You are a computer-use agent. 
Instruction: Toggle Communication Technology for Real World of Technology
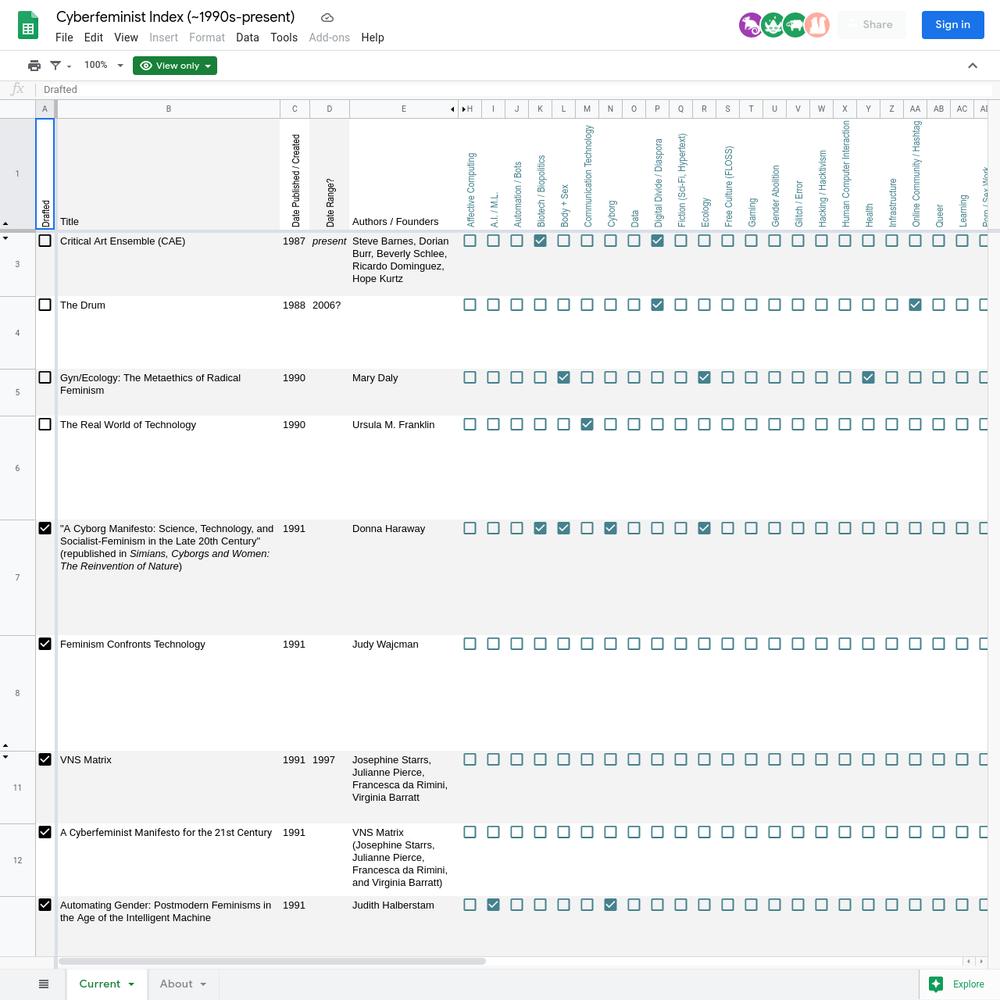587,425
